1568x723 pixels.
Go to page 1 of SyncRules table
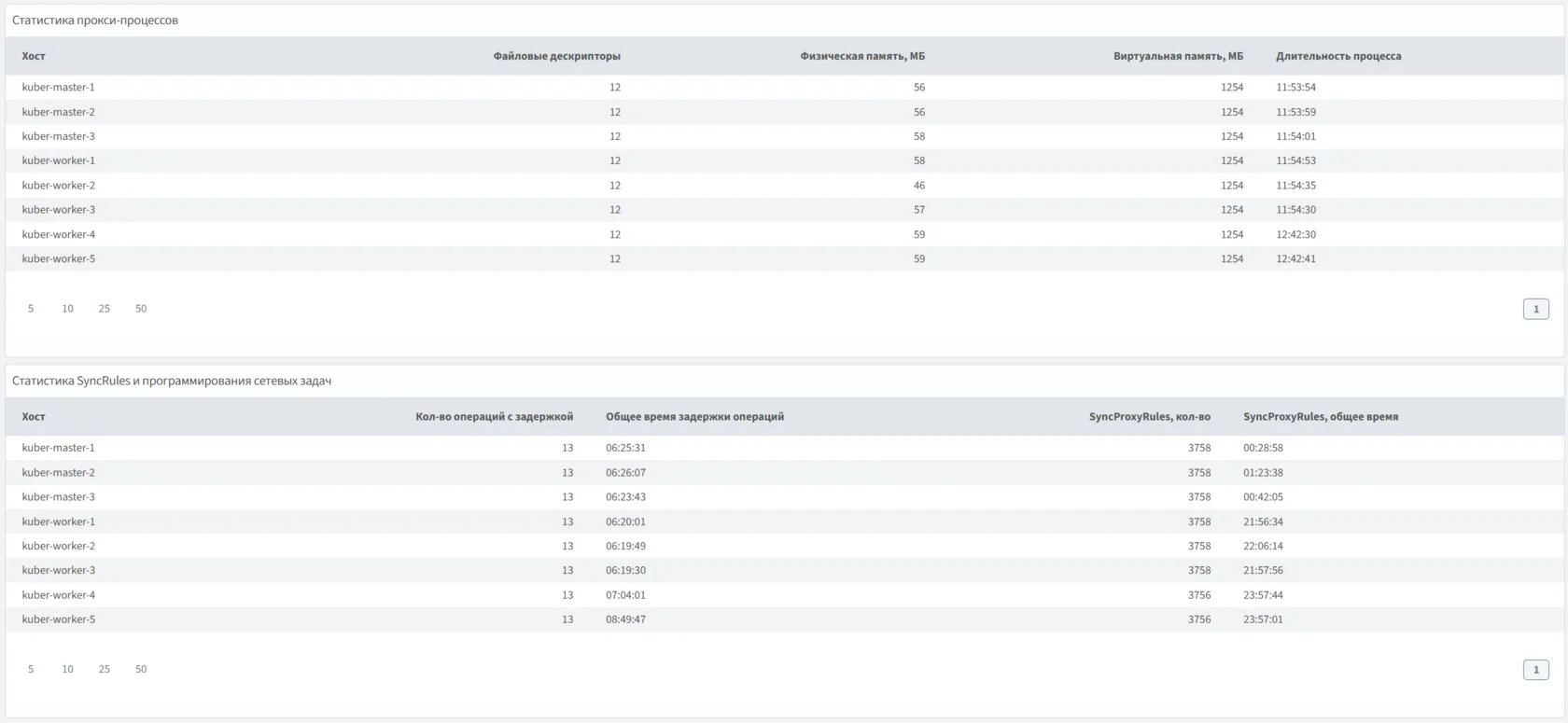pyautogui.click(x=1535, y=670)
